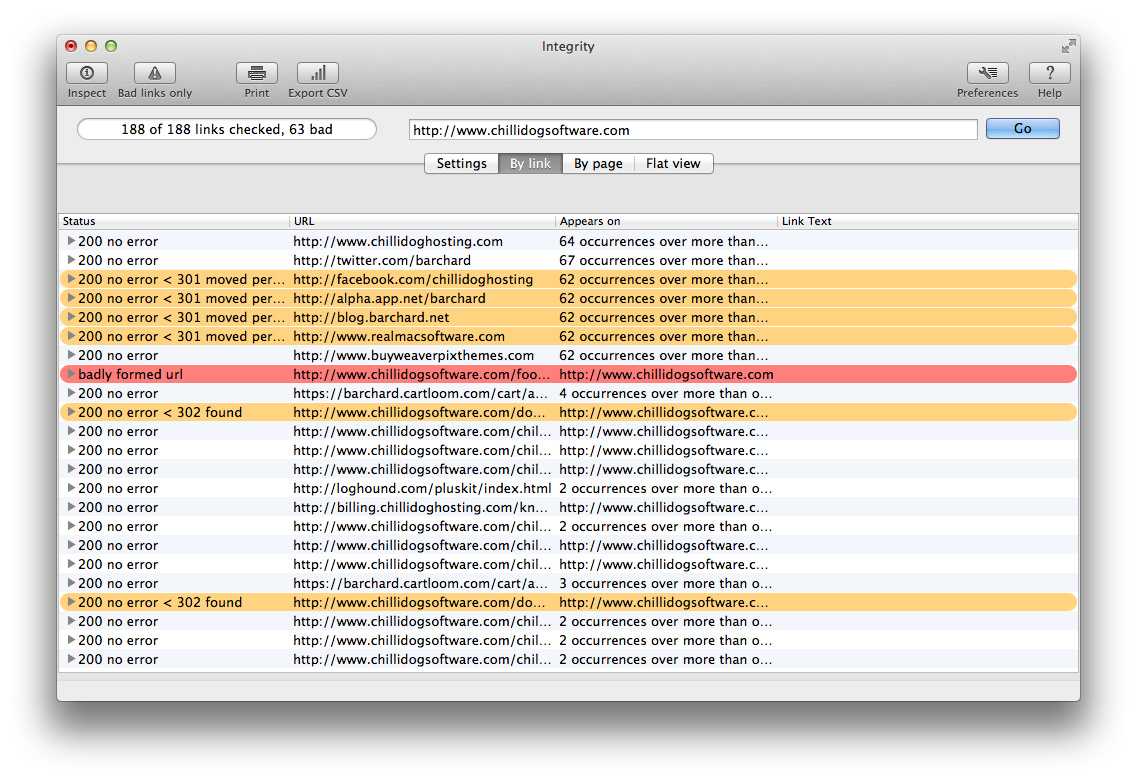Expand the twitter.com/barchard row triangle

(71, 260)
